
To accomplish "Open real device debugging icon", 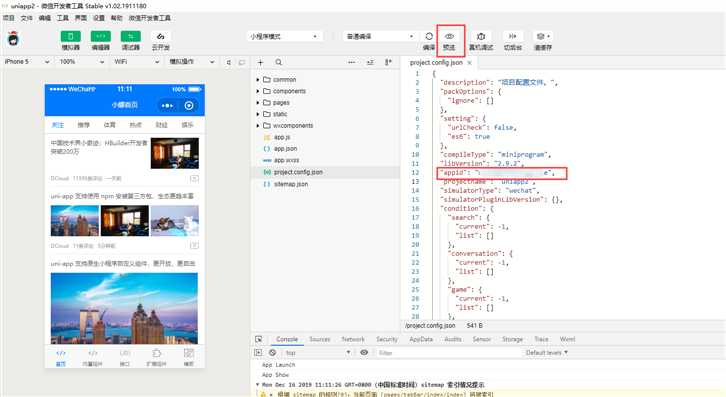I will point(481,36).
